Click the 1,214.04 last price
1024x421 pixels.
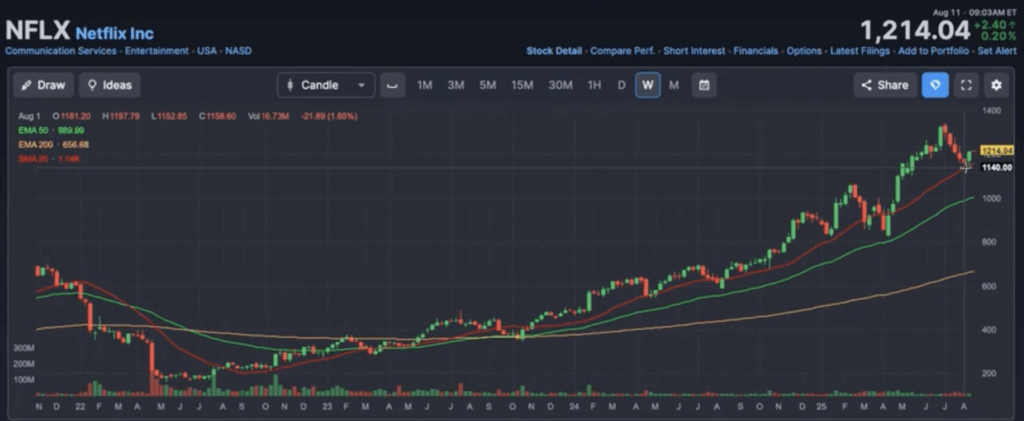click(914, 31)
